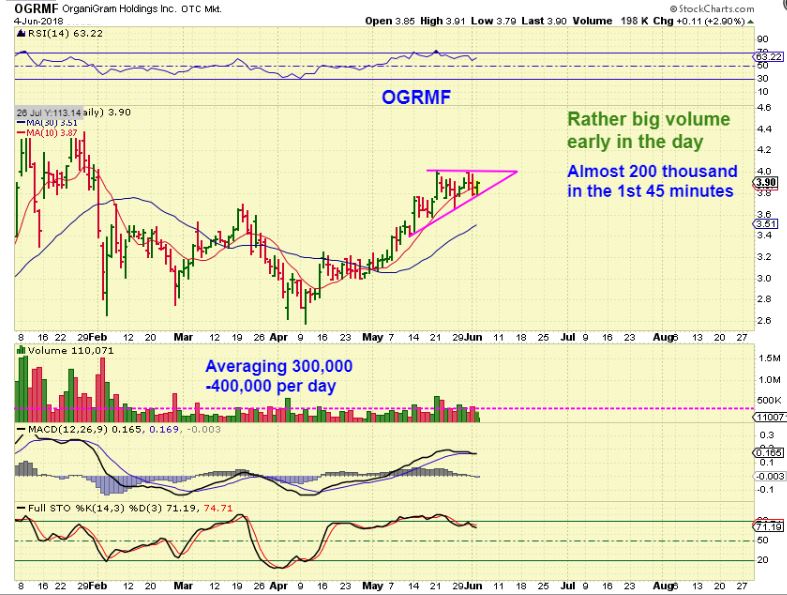Click the StockCharts.com attribution text

(x=712, y=9)
